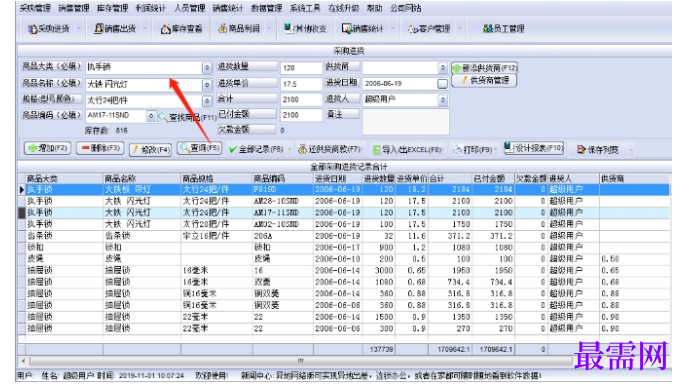686x387 pixels.
Task: Open the 公司网站 menu
Action: (x=406, y=8)
